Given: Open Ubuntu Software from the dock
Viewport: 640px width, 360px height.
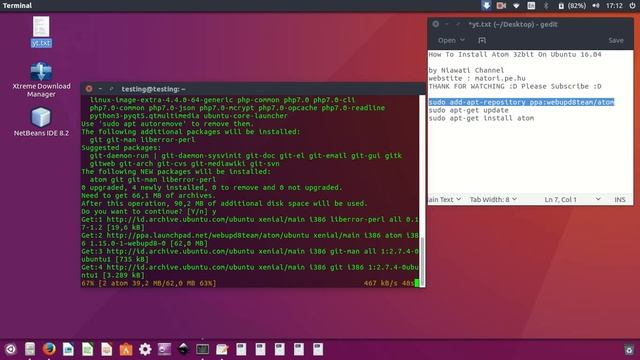Looking at the screenshot, I should pos(126,349).
